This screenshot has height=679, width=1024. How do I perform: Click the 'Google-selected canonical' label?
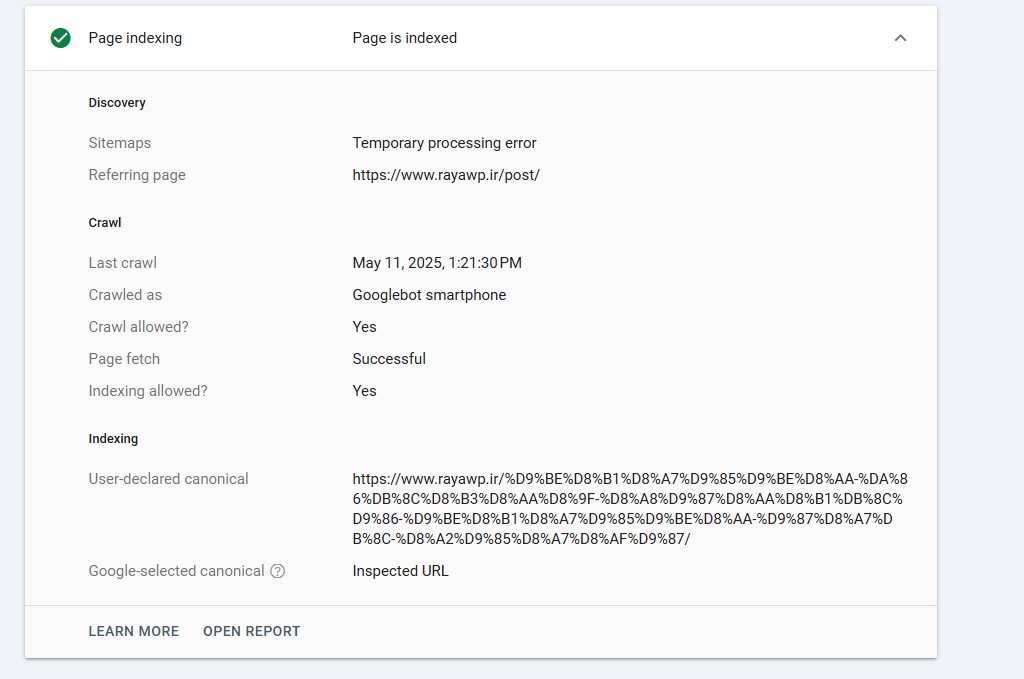click(x=176, y=571)
